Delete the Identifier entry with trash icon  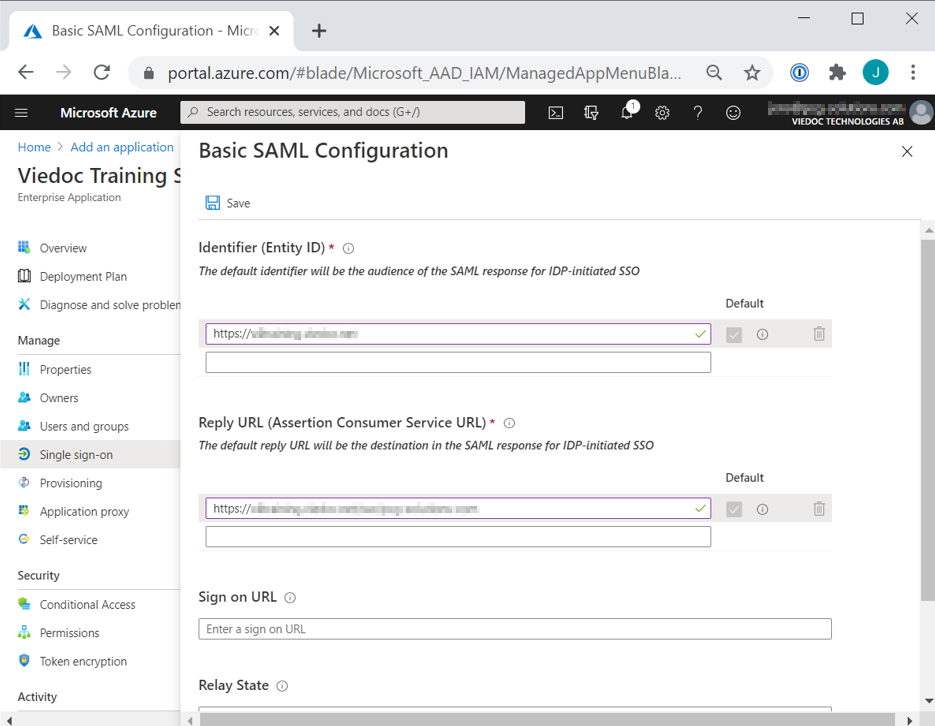[819, 334]
